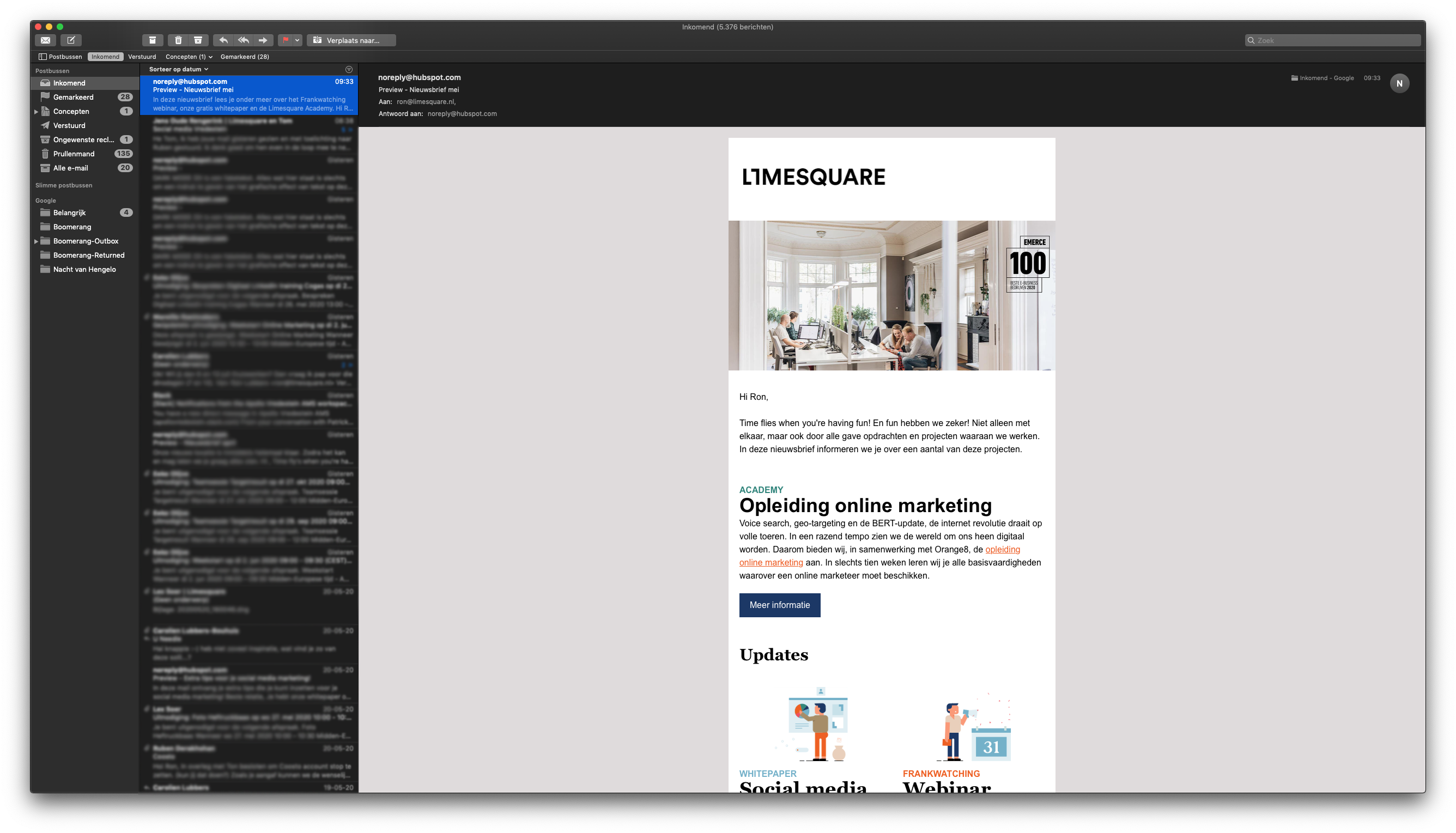Viewport: 1456px width, 833px height.
Task: Toggle the red flag on message
Action: tap(286, 40)
